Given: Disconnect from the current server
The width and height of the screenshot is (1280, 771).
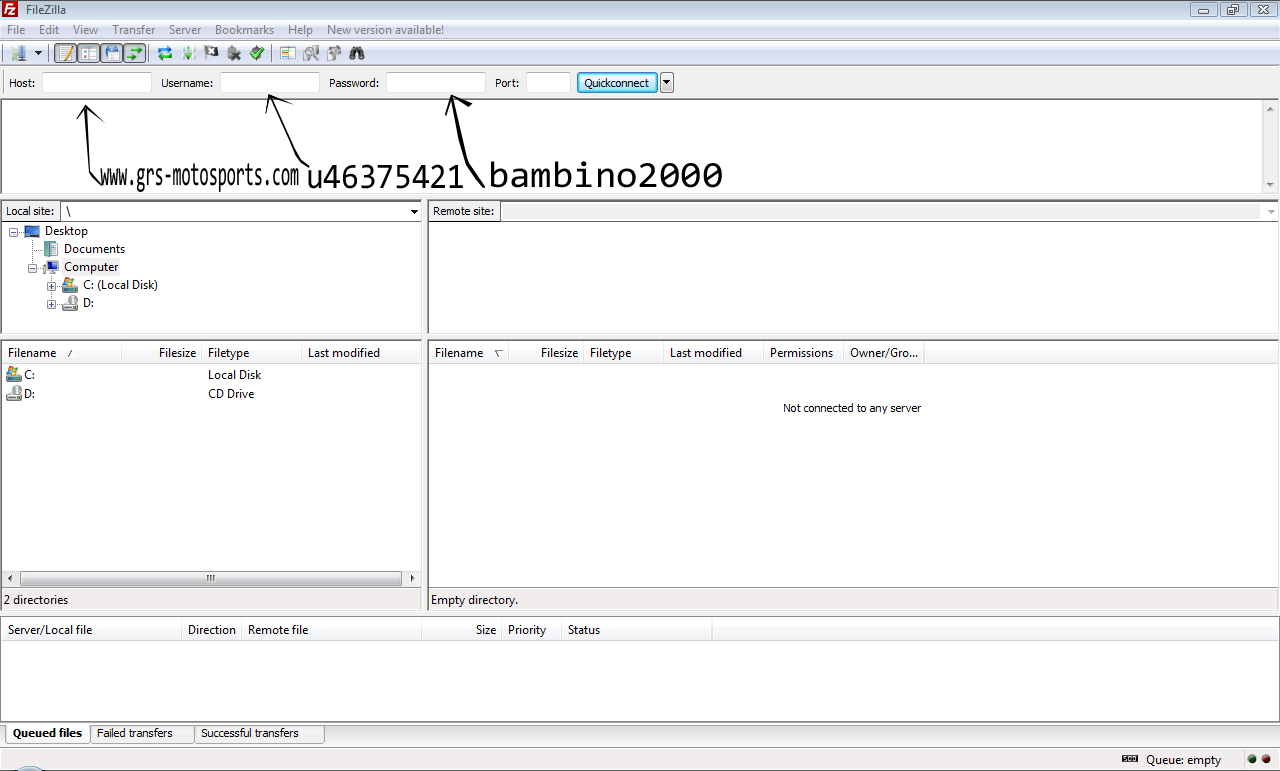Looking at the screenshot, I should (x=234, y=53).
